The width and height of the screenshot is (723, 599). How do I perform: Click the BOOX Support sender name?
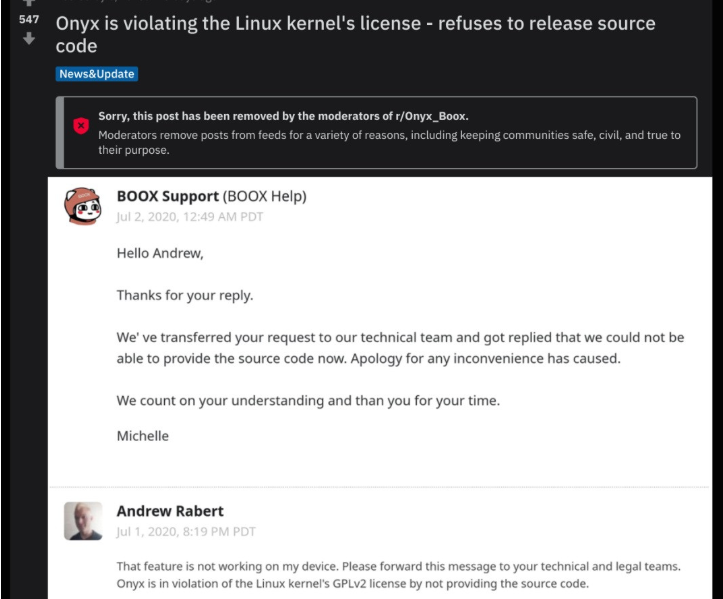[x=167, y=196]
